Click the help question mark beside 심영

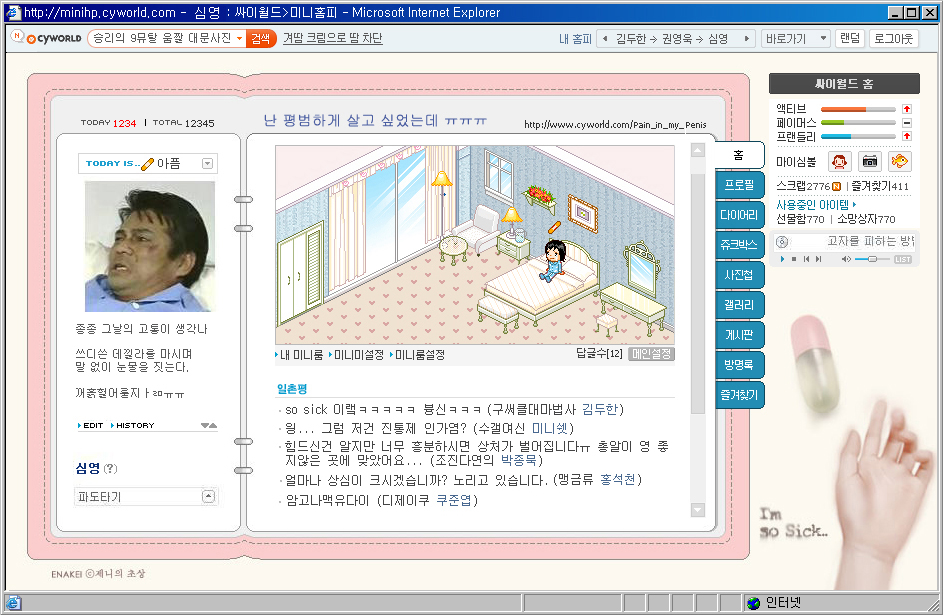point(110,469)
